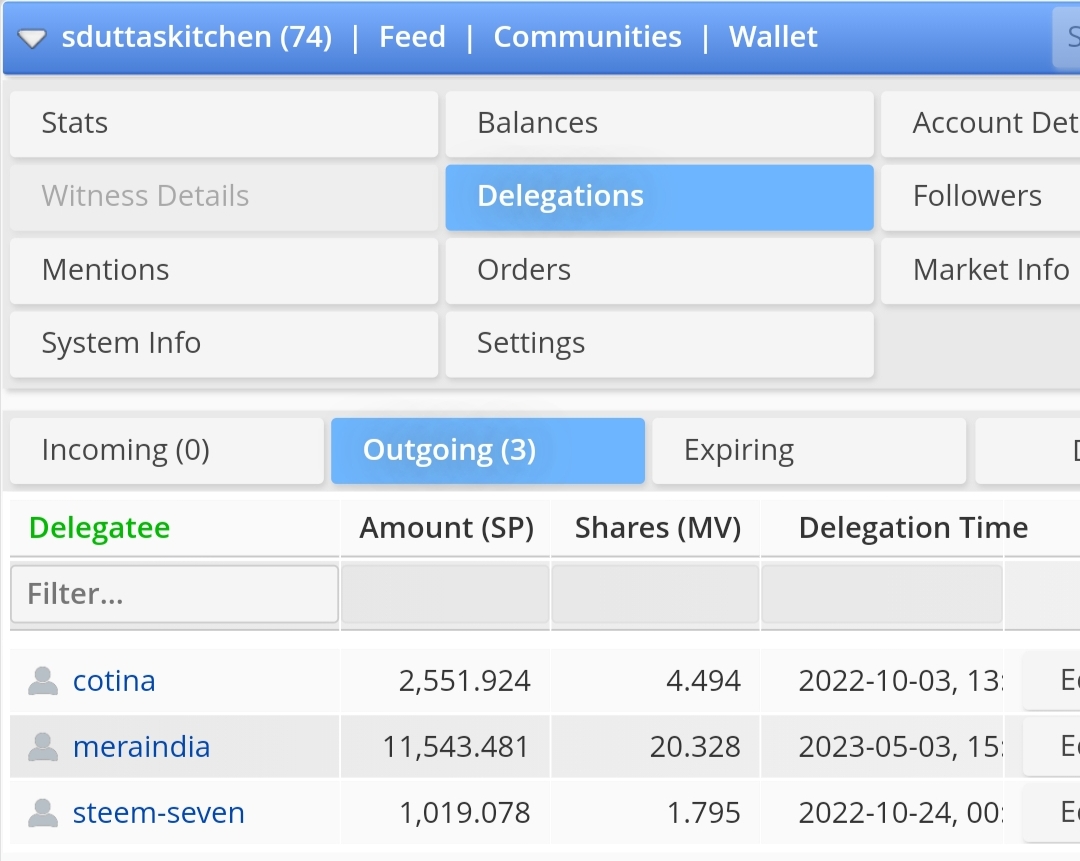Open the Wallet page
This screenshot has height=861, width=1080.
773,38
